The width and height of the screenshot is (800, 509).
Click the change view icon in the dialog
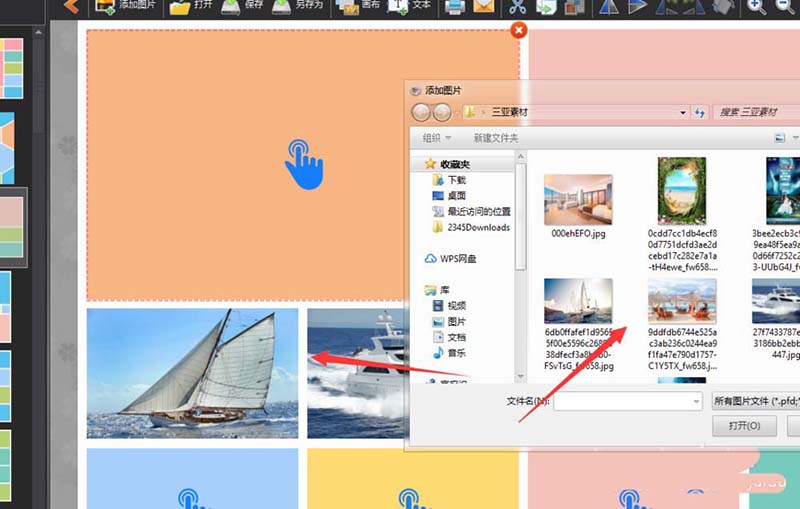779,138
